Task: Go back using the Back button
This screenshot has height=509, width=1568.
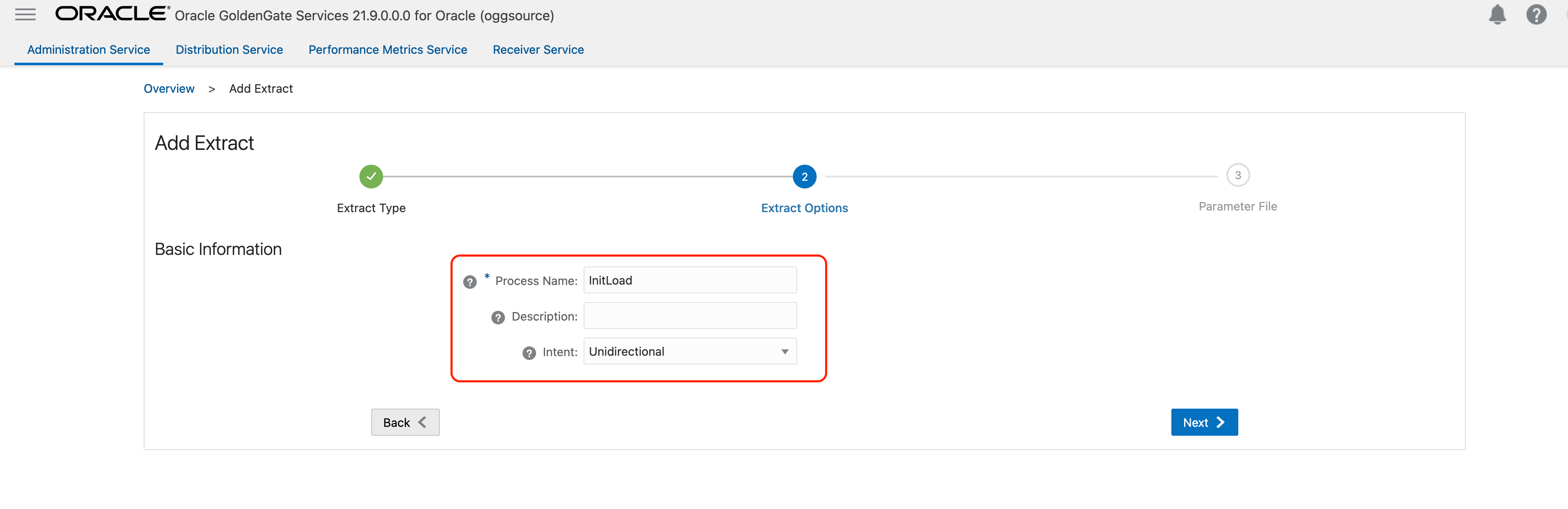Action: pyautogui.click(x=405, y=421)
